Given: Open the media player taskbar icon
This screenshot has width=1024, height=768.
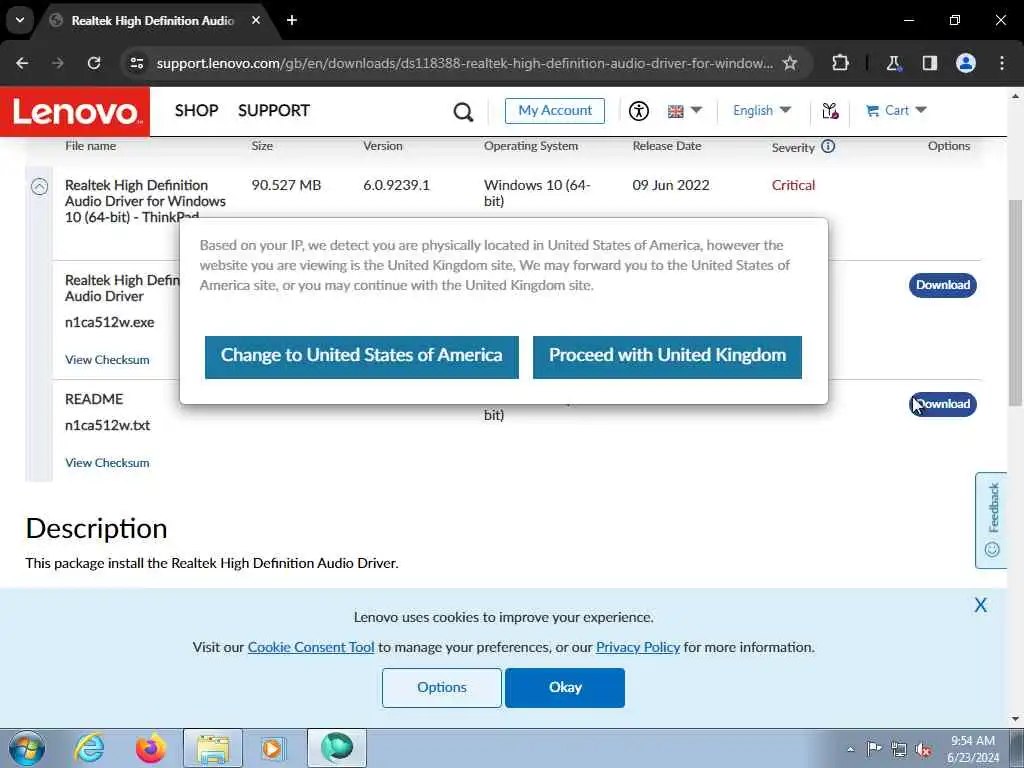Looking at the screenshot, I should [272, 748].
